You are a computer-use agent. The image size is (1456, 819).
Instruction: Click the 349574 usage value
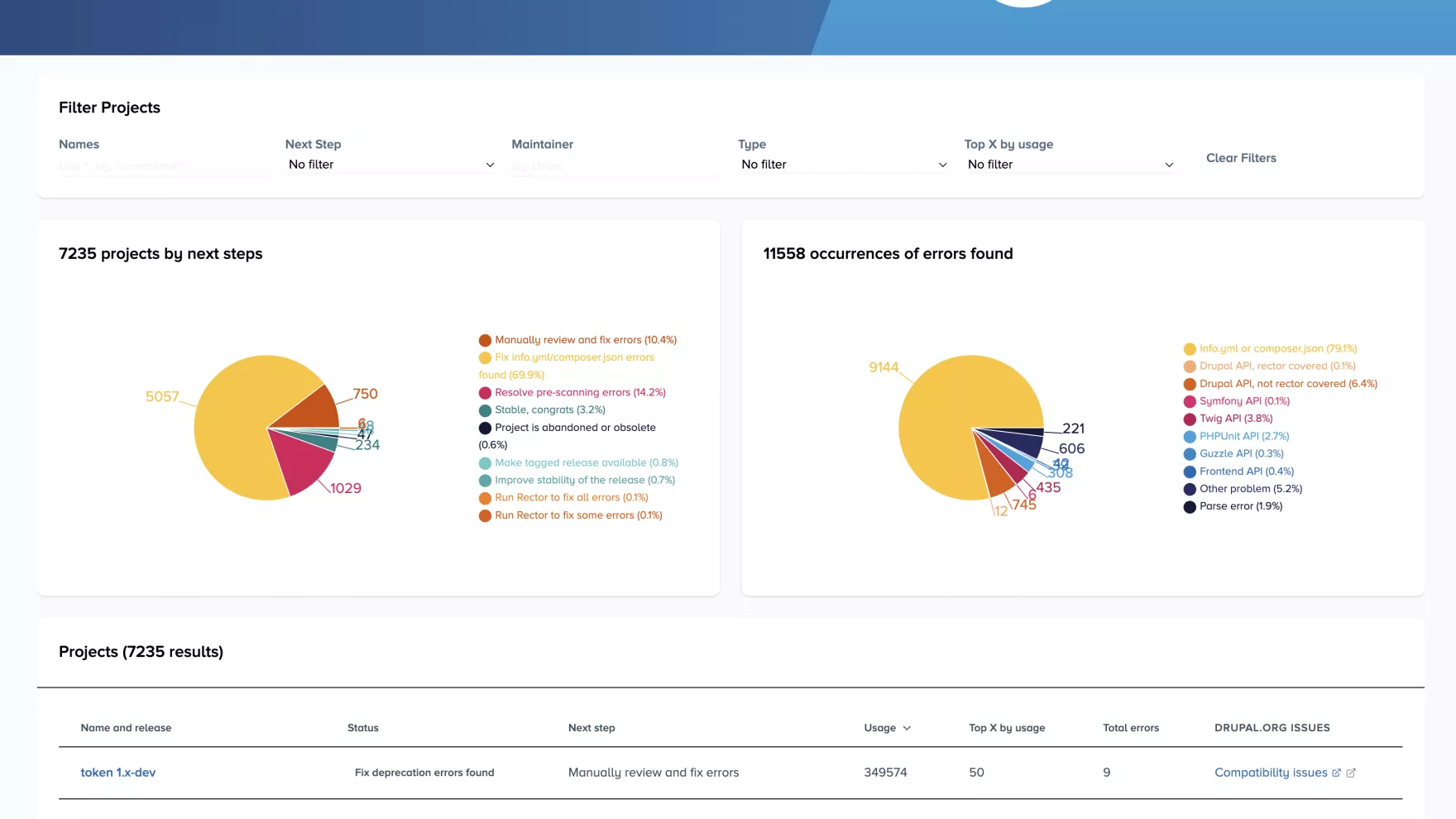point(885,773)
